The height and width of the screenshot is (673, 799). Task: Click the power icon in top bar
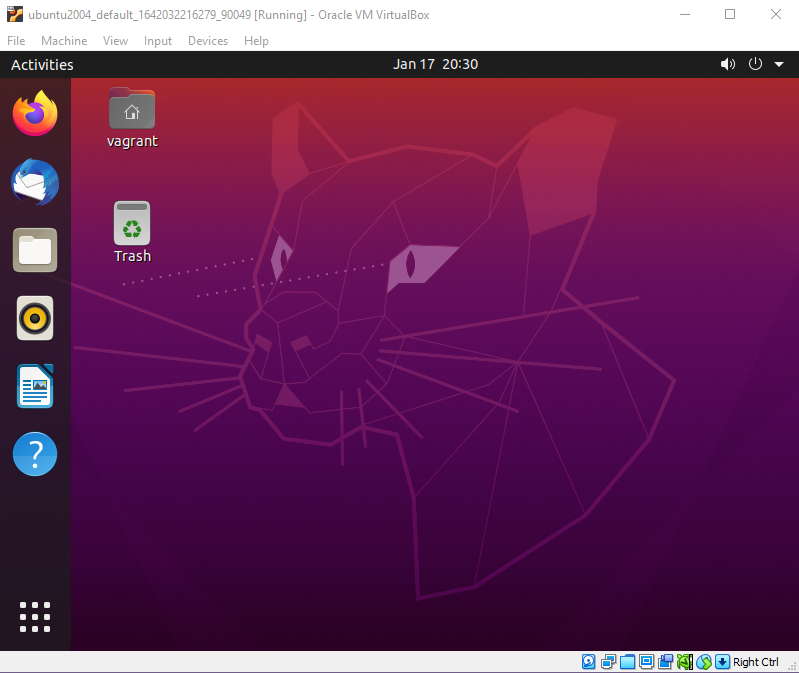[x=755, y=64]
